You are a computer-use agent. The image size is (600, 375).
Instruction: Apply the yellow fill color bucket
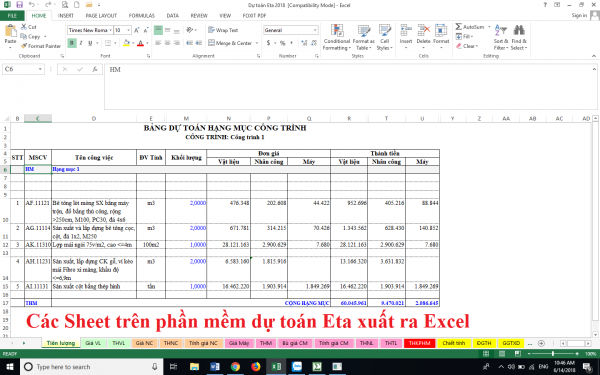click(126, 43)
